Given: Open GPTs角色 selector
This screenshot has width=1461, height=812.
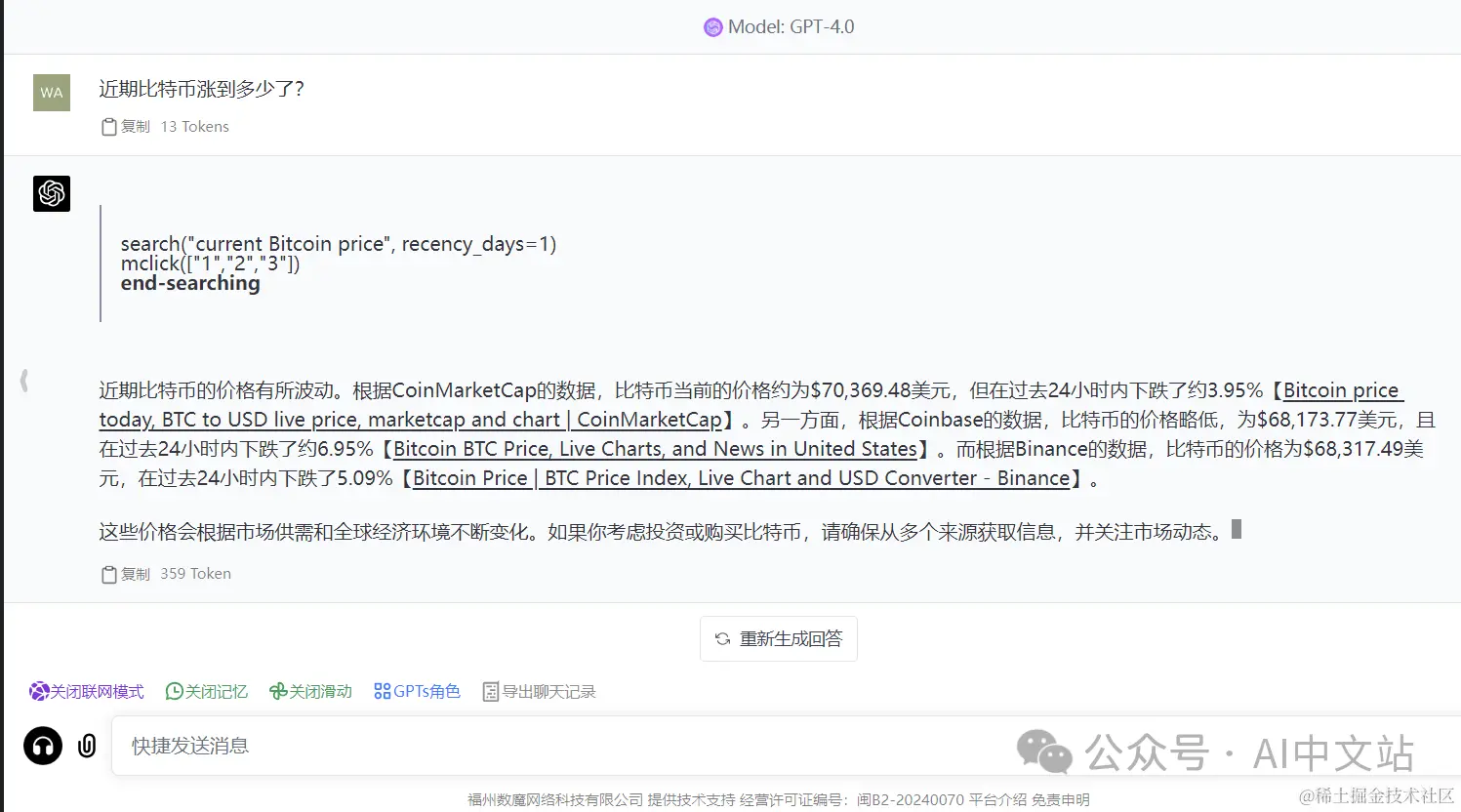Looking at the screenshot, I should coord(417,691).
